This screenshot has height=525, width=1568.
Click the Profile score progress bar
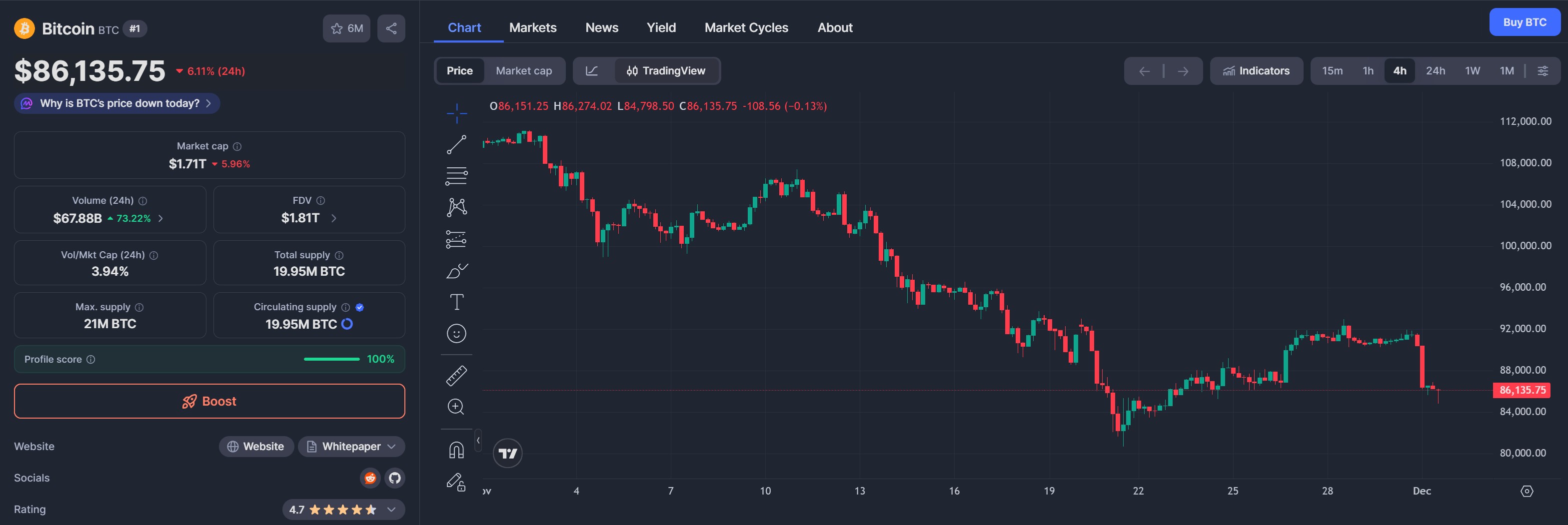click(331, 360)
